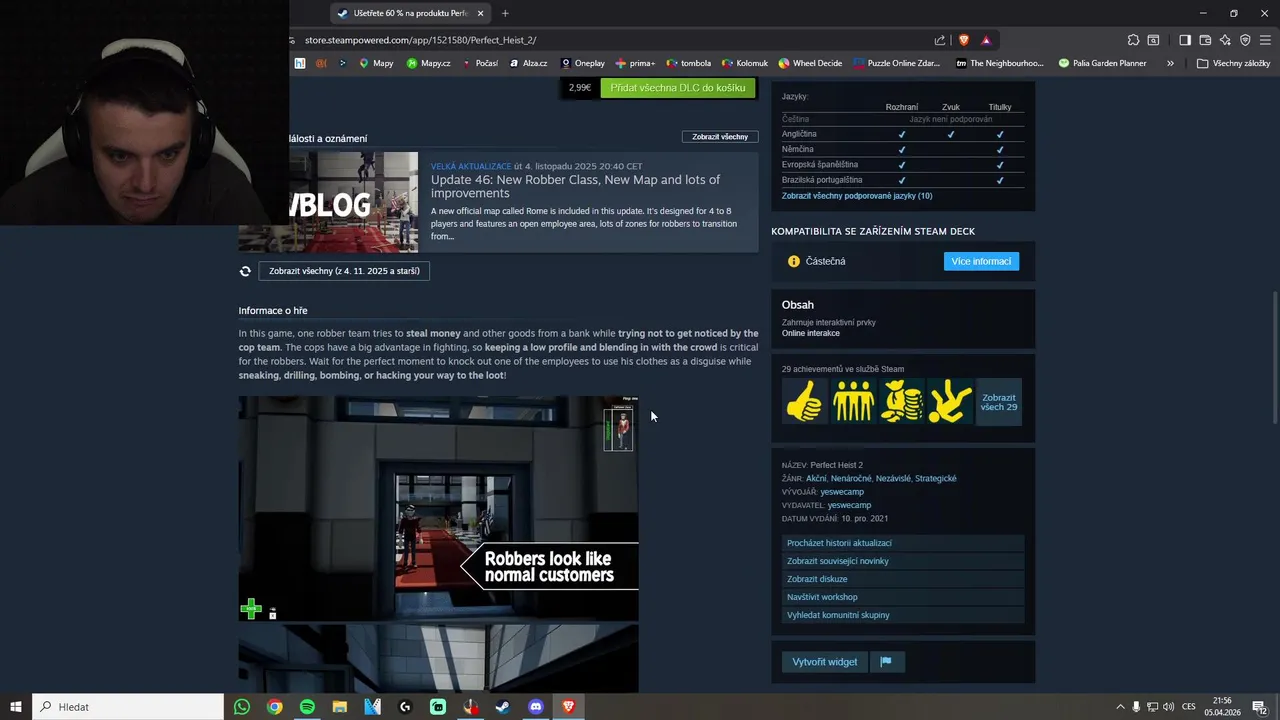The height and width of the screenshot is (720, 1280).
Task: Click the Strategické genre link
Action: coord(935,479)
